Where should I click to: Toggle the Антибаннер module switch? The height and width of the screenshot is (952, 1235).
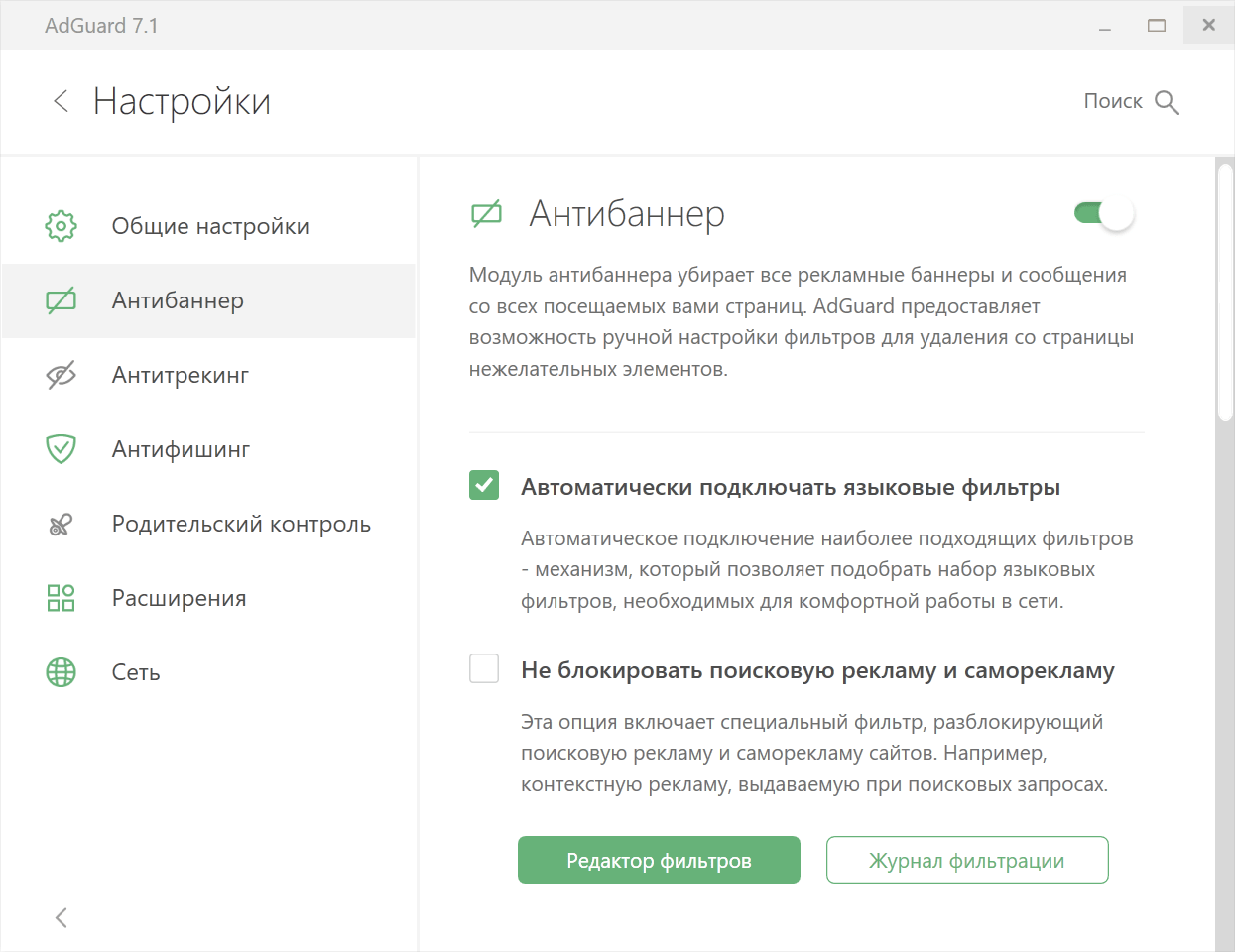coord(1104,213)
